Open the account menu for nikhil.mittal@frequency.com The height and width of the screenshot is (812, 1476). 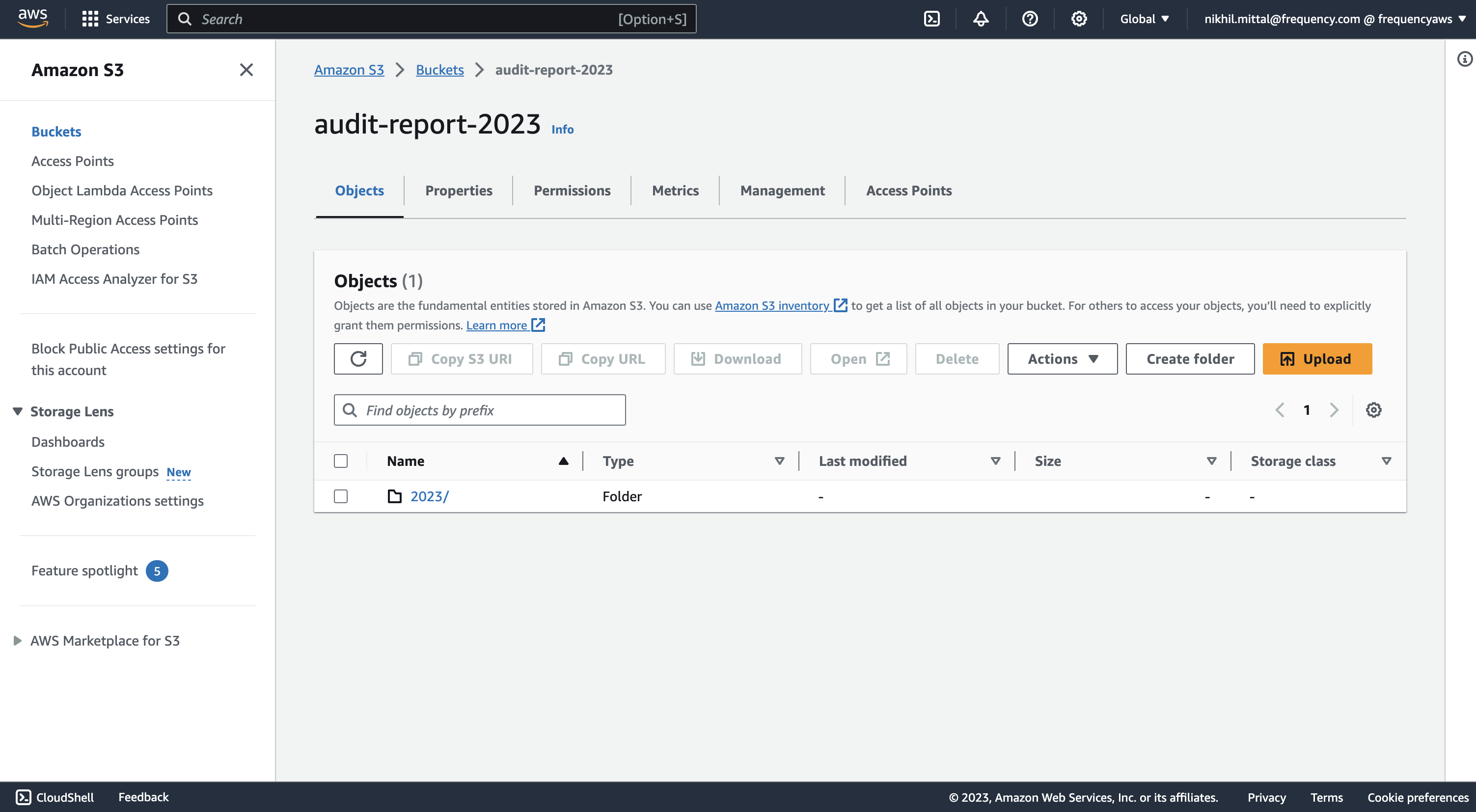pos(1335,19)
